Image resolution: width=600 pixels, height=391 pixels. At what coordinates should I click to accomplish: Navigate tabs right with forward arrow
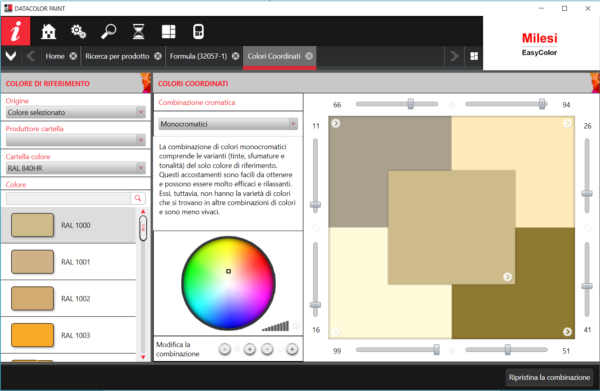pos(454,56)
